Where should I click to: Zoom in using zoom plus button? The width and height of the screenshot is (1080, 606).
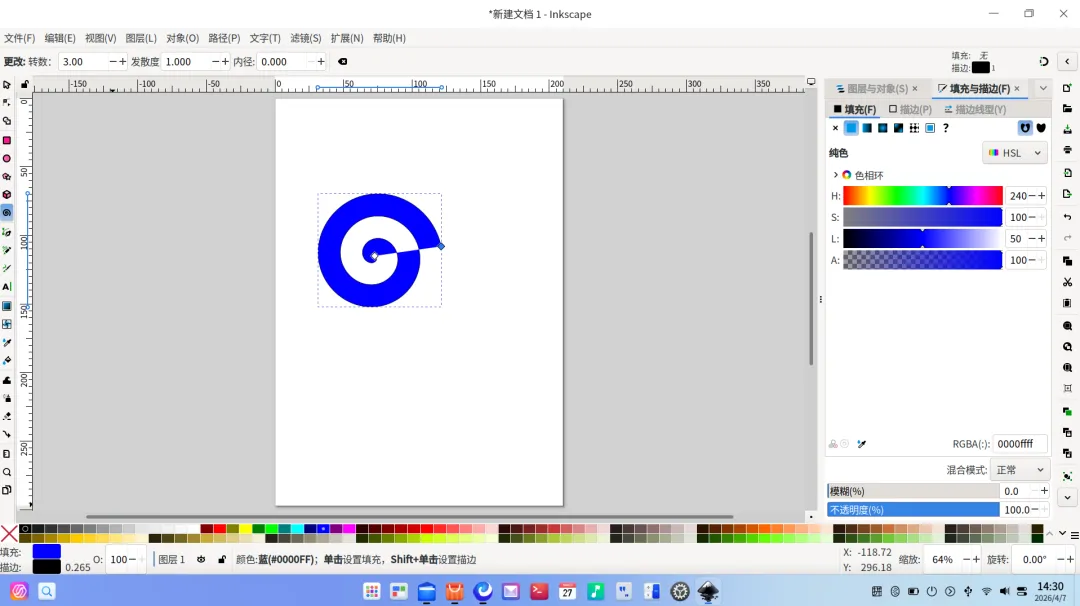(976, 559)
